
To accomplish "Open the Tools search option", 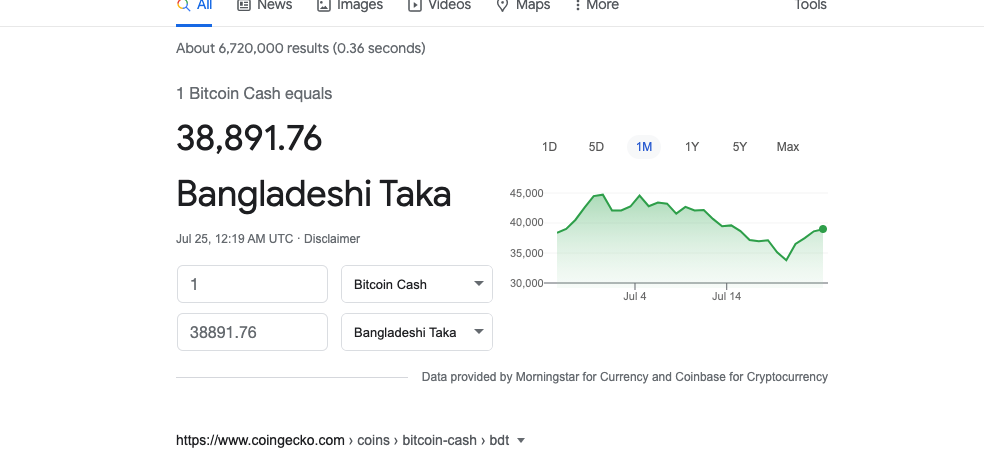I will [x=810, y=5].
